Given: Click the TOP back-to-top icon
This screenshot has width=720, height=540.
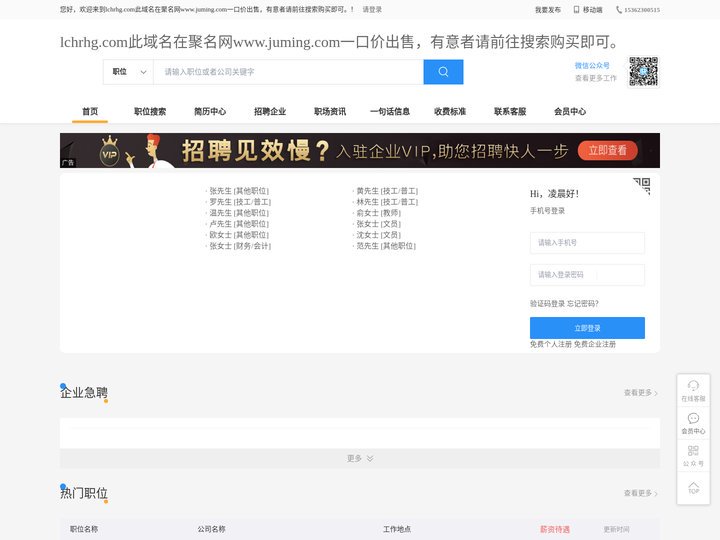Looking at the screenshot, I should 693,488.
